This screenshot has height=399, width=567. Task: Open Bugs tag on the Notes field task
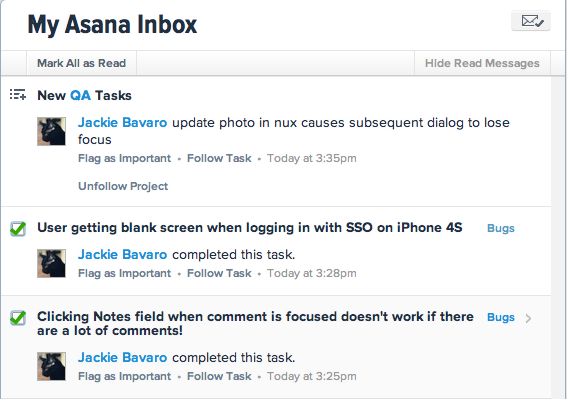coord(501,317)
